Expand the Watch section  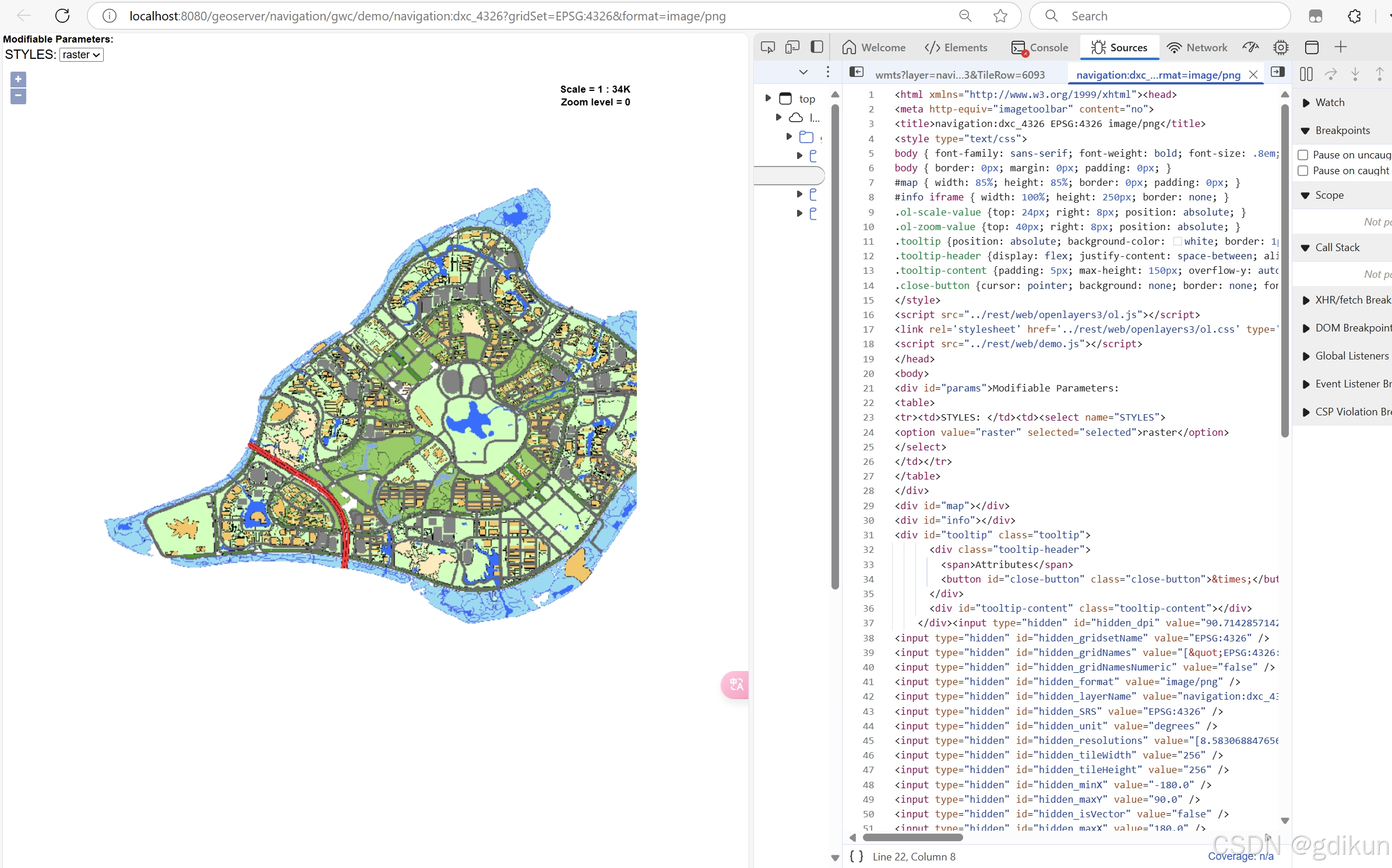[x=1306, y=103]
